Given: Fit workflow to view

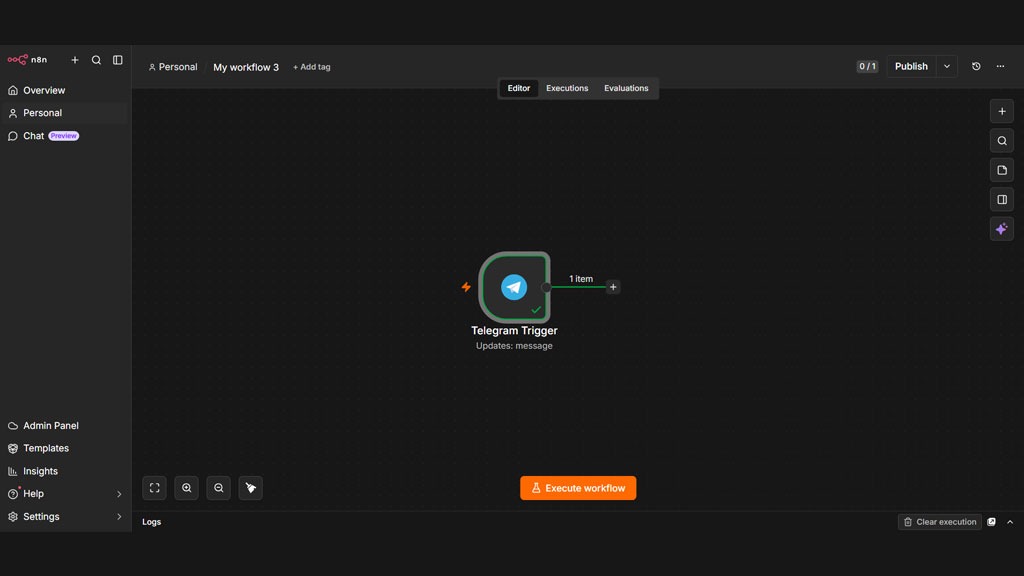Looking at the screenshot, I should (x=155, y=488).
